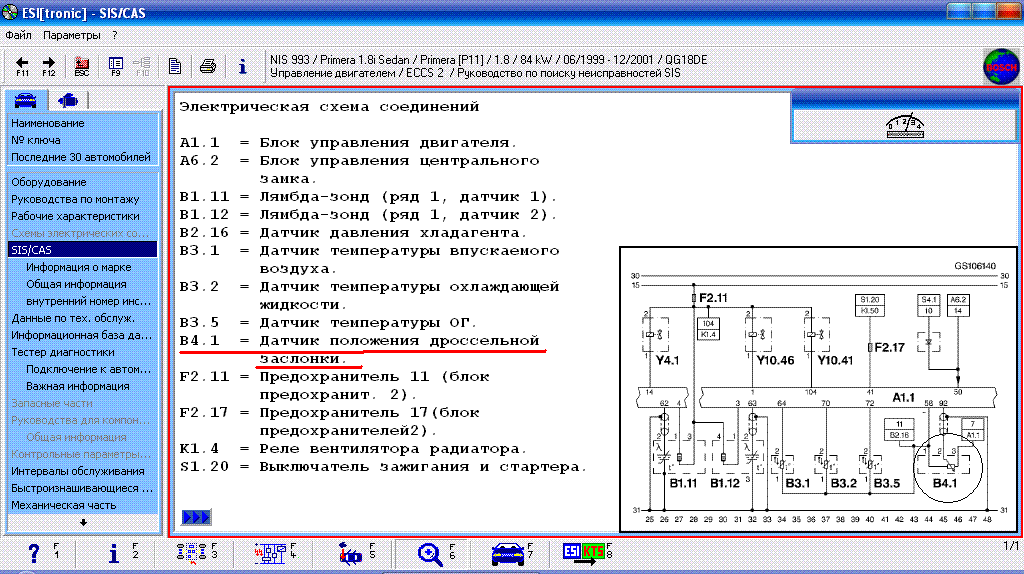Image resolution: width=1024 pixels, height=574 pixels.
Task: Click the S1.20 Выключатель зажигания line
Action: click(383, 466)
